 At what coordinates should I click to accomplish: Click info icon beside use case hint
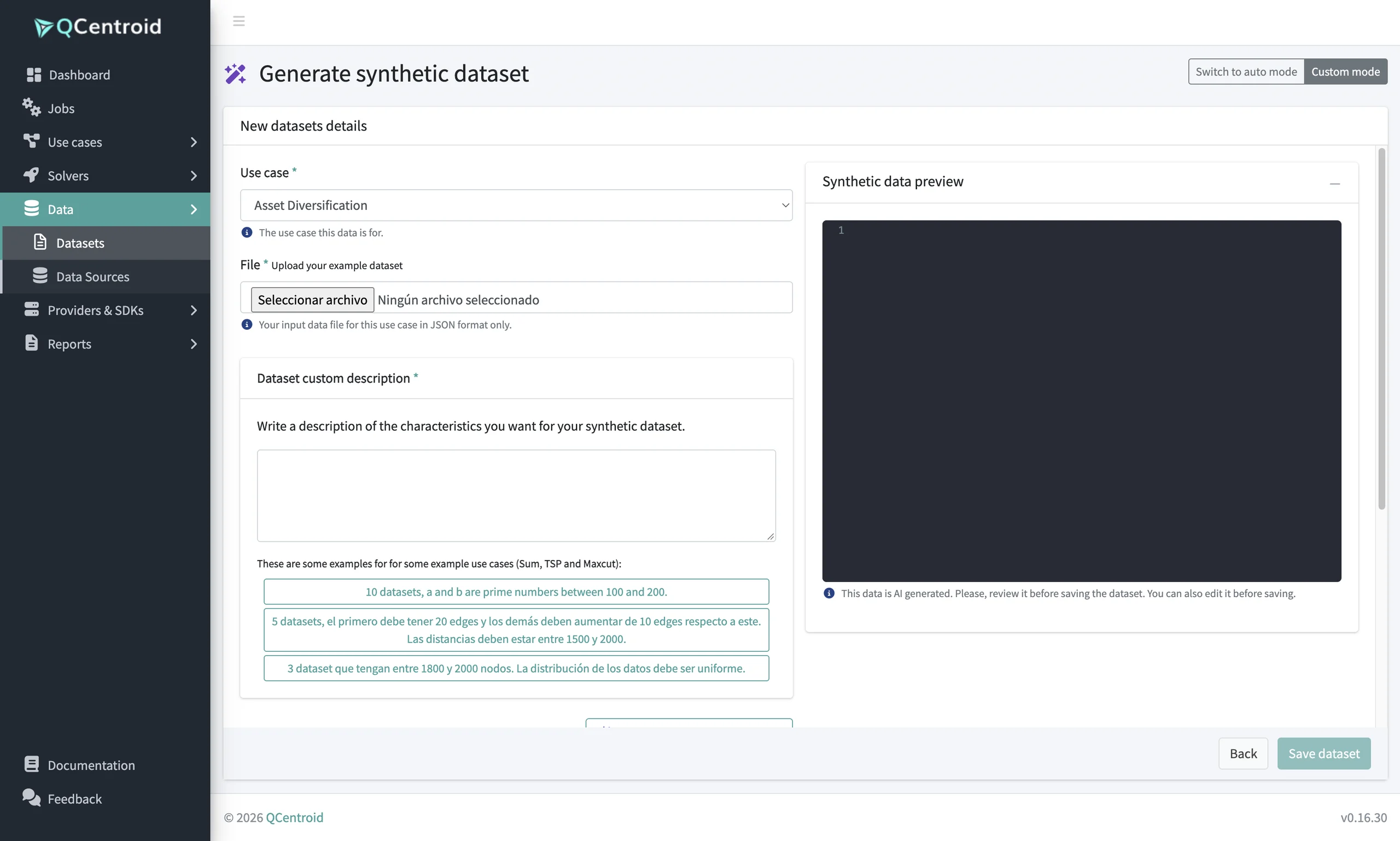point(247,232)
